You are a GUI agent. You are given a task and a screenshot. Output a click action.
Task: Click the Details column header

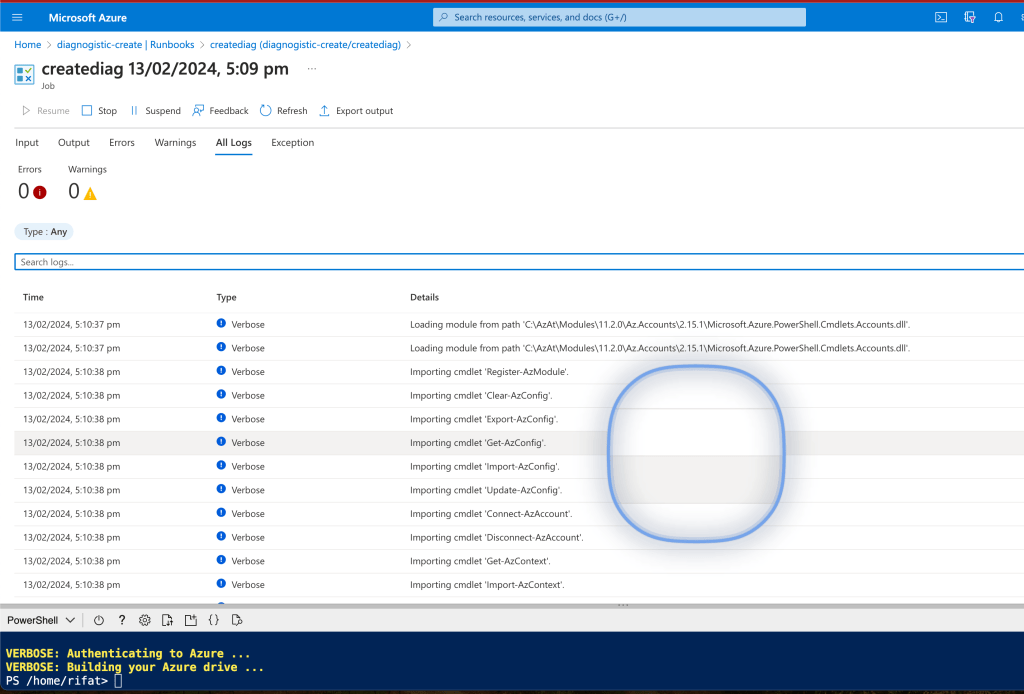[424, 297]
